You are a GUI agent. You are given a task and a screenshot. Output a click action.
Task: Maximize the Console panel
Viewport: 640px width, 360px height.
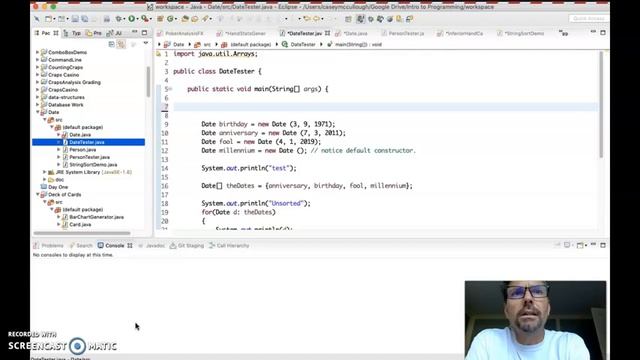tap(603, 245)
